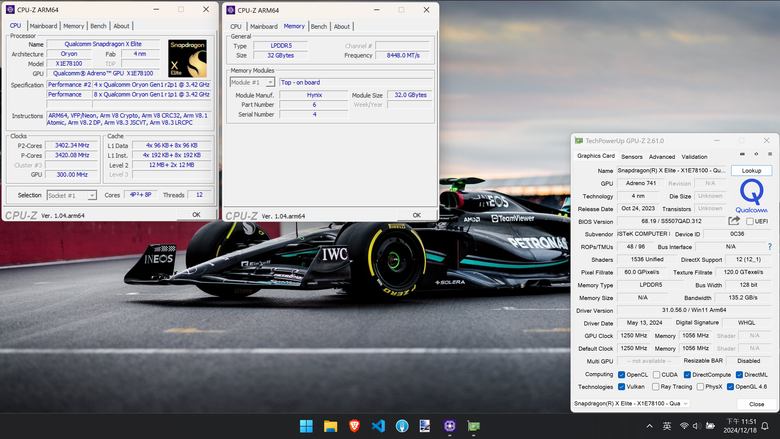
Task: Expand the hidden tray icons chevron
Action: (x=649, y=426)
